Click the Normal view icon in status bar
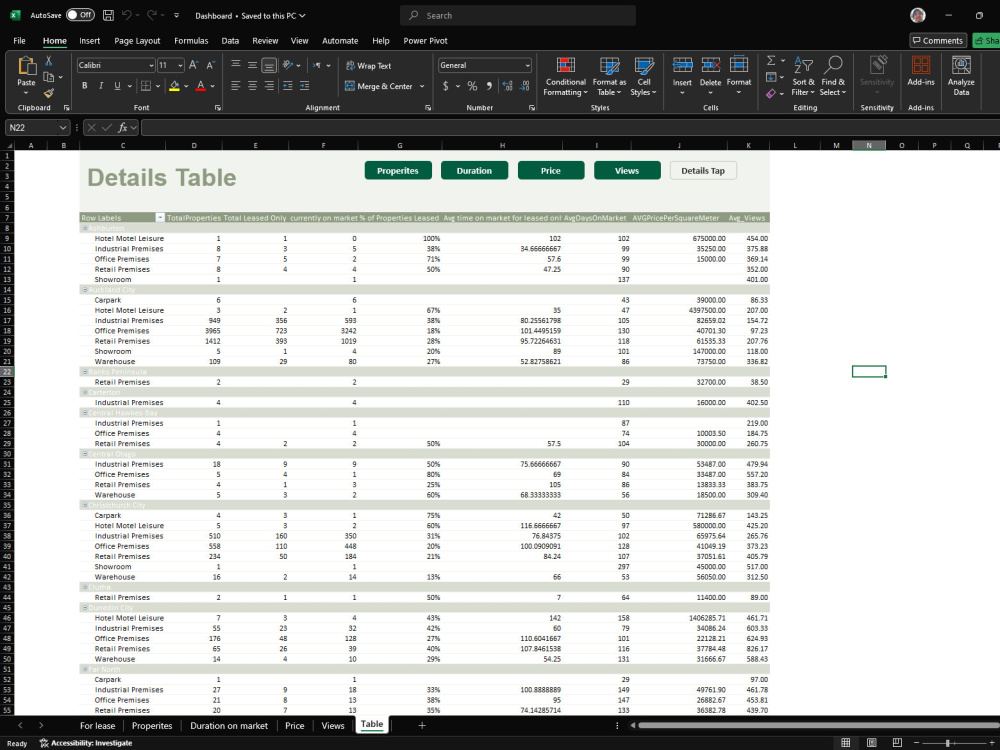The height and width of the screenshot is (750, 1000). click(x=846, y=742)
